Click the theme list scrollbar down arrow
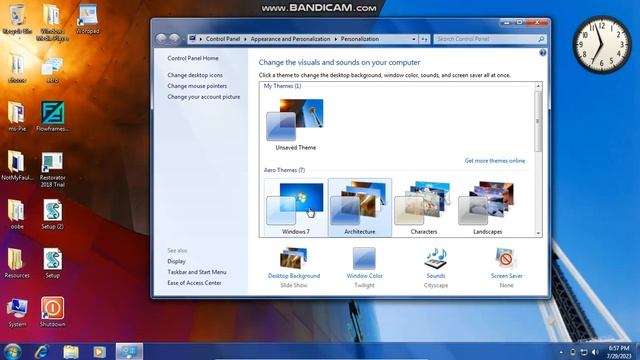 [538, 233]
